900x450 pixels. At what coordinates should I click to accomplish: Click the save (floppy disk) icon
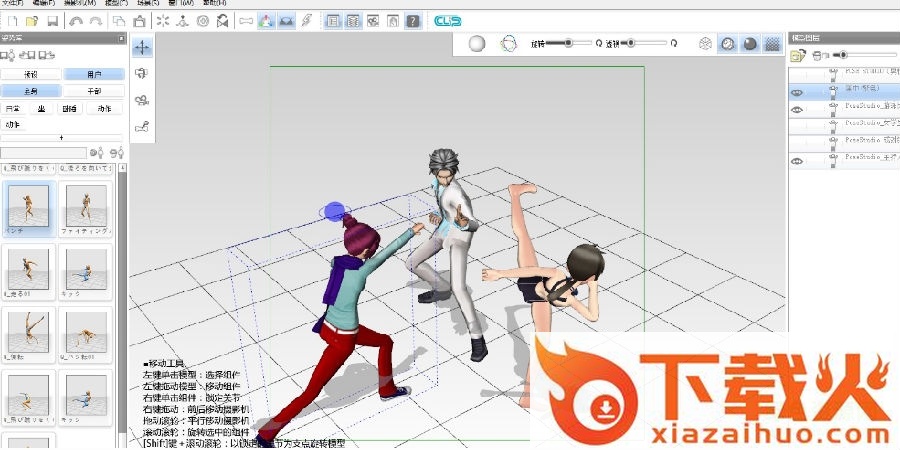click(52, 21)
